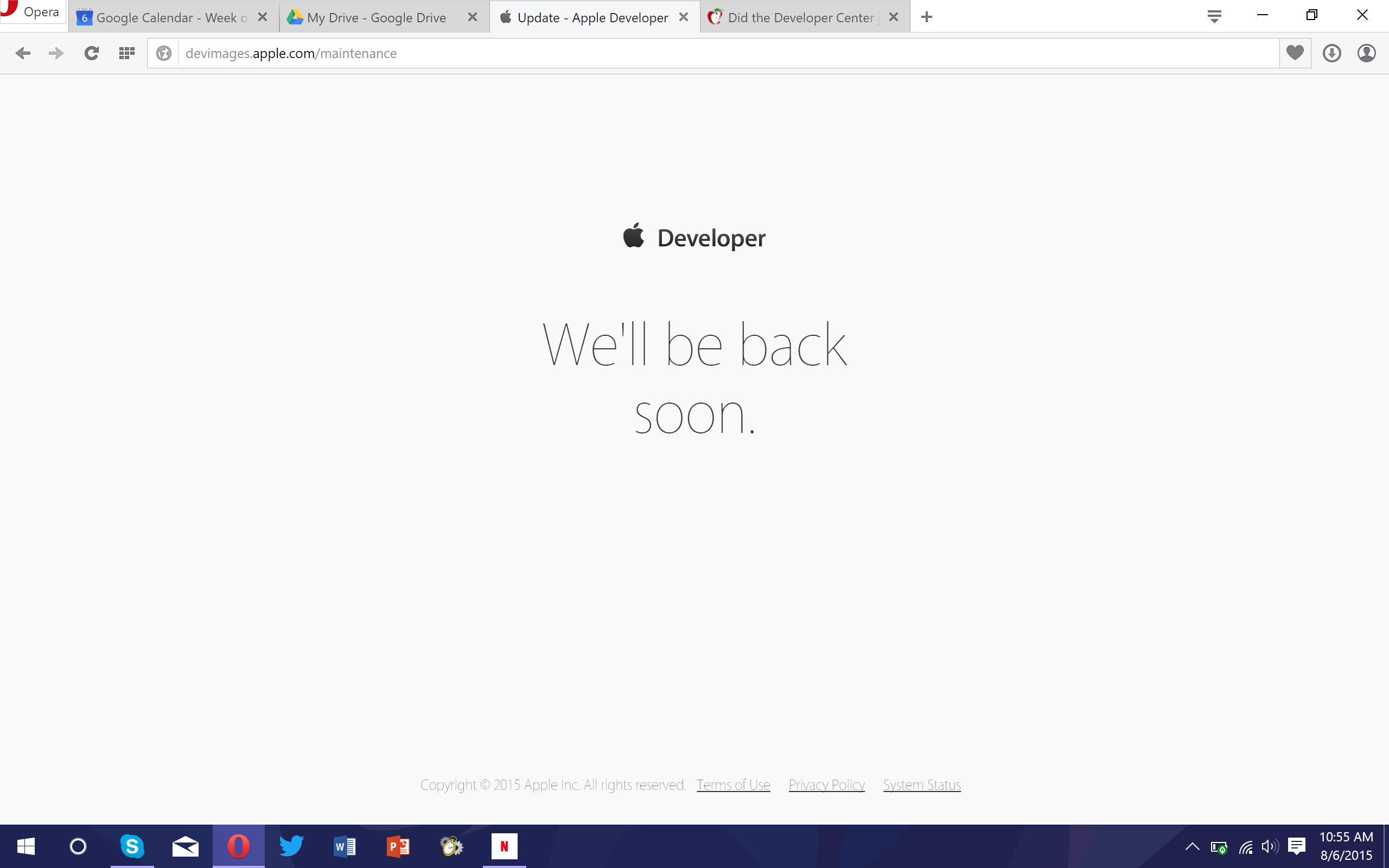Viewport: 1389px width, 868px height.
Task: Launch Microsoft Word from taskbar
Action: pos(345,846)
